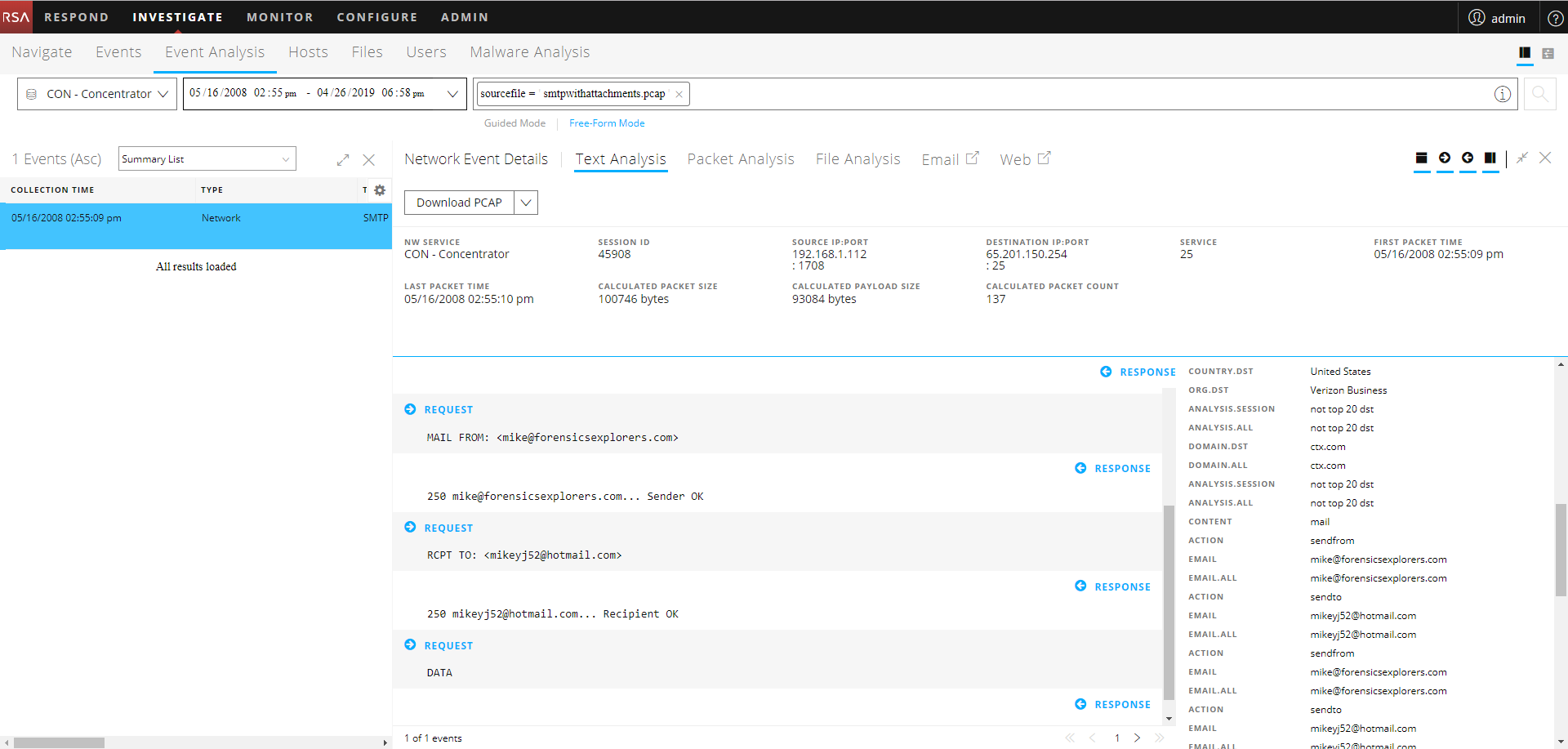Click the shrink event panel icon
1568x749 pixels.
coord(1521,158)
